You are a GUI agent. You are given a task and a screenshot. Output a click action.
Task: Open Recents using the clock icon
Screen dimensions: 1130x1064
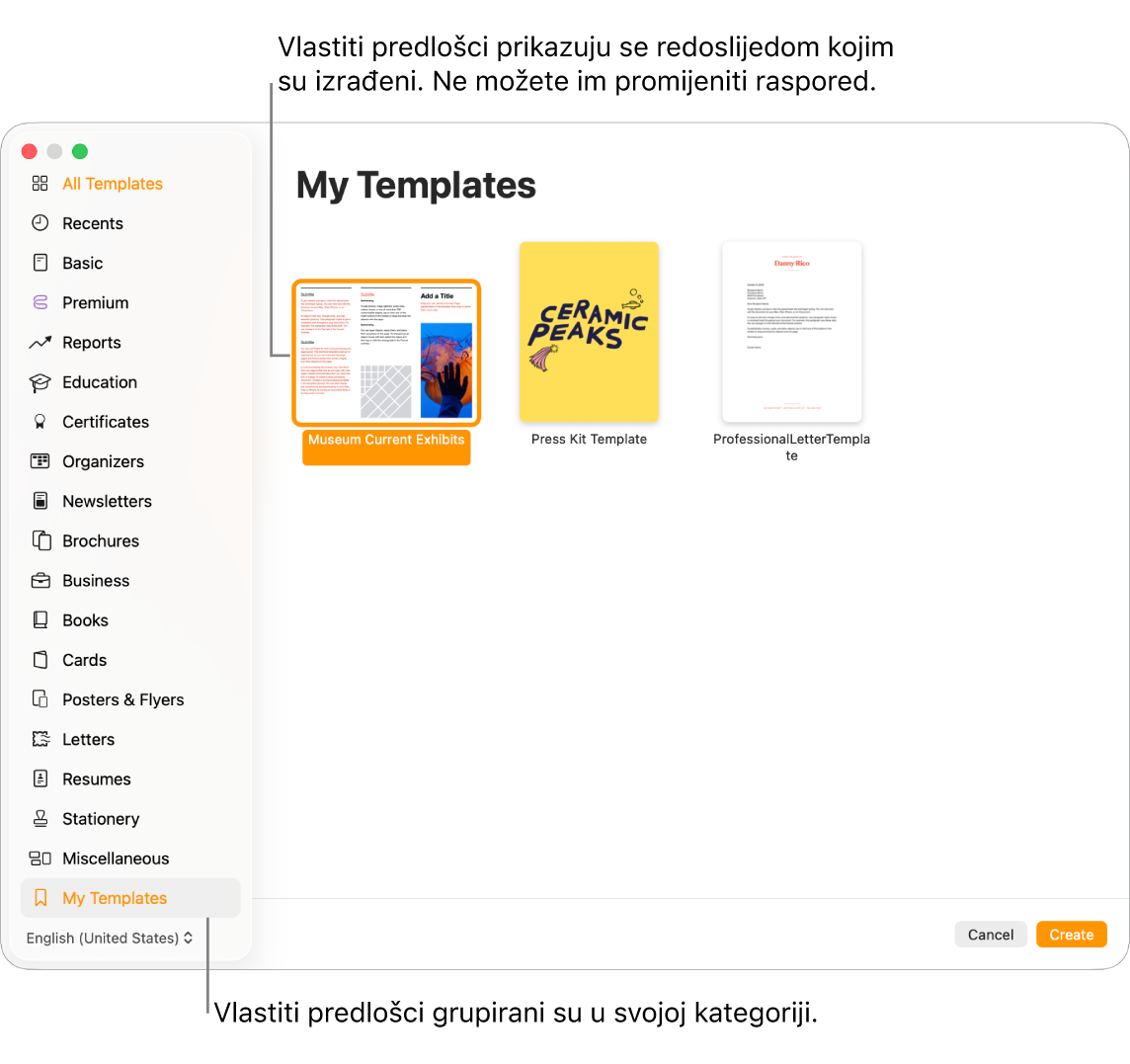point(40,223)
